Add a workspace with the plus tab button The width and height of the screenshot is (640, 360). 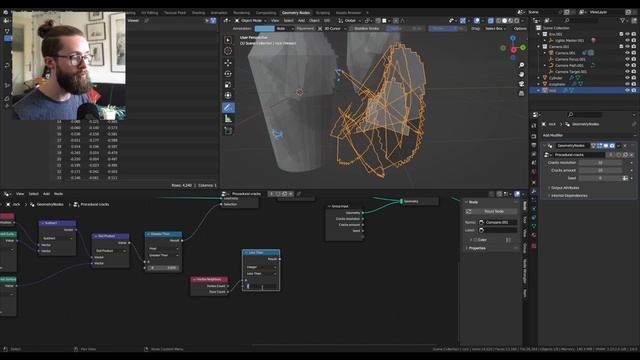click(367, 13)
